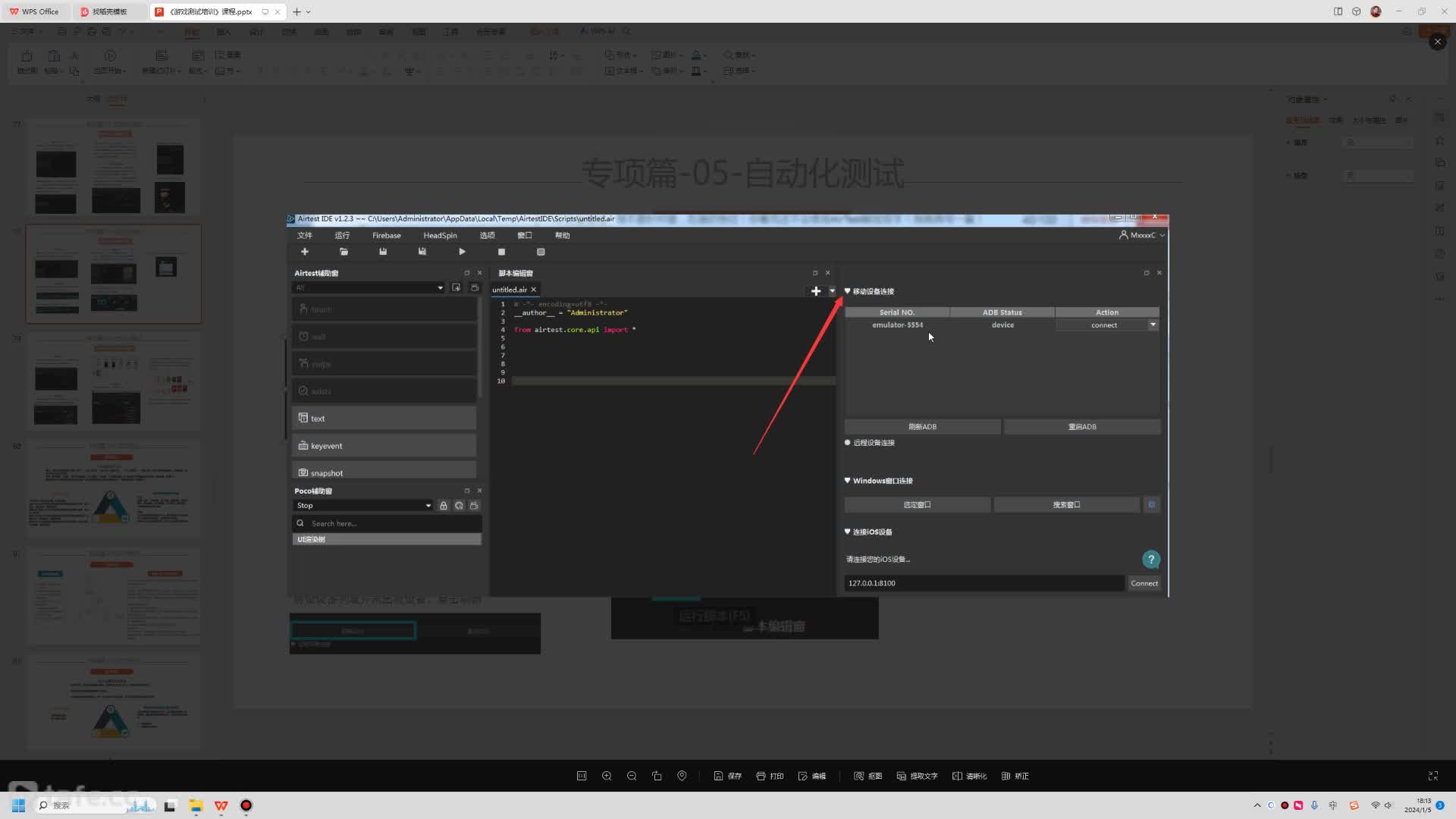The width and height of the screenshot is (1456, 819).
Task: Zoom in the picture with magnifier plus
Action: [607, 776]
